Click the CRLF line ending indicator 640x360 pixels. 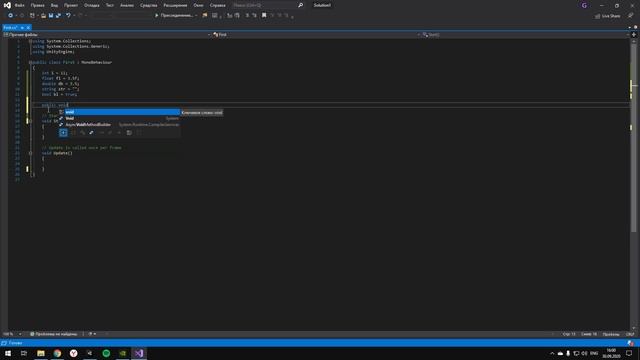point(630,334)
